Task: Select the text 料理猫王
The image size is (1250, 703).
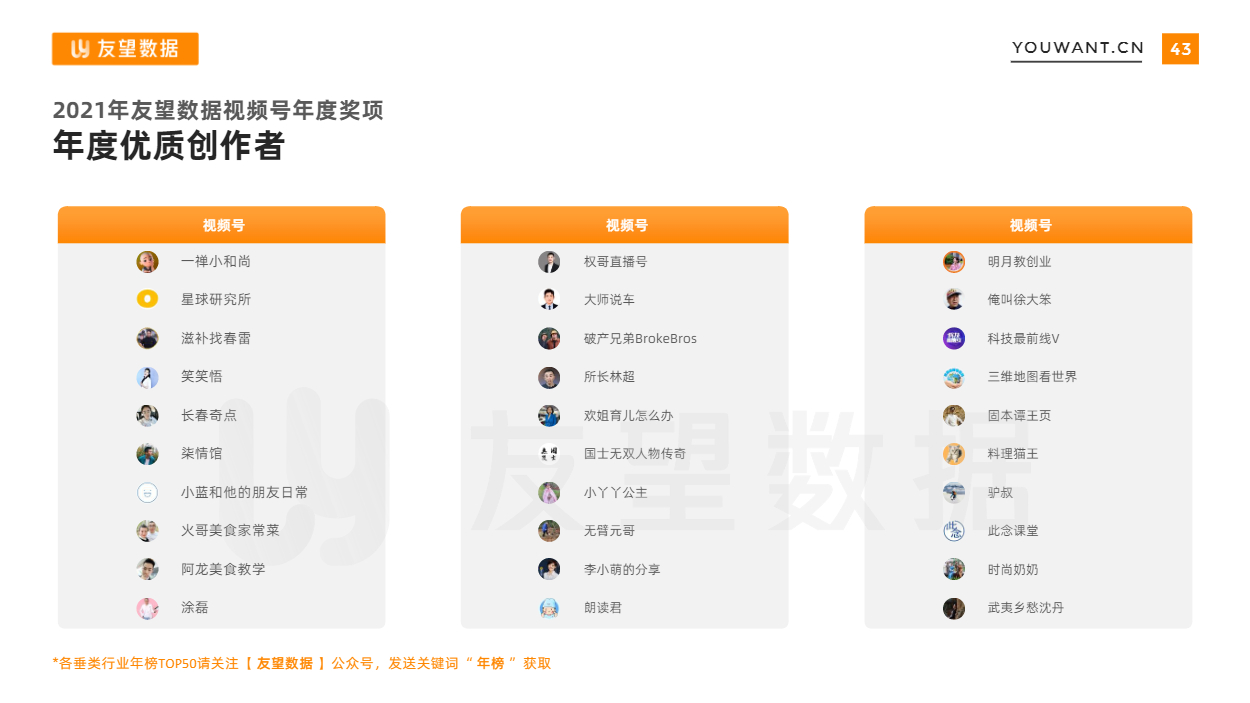Action: tap(1013, 454)
